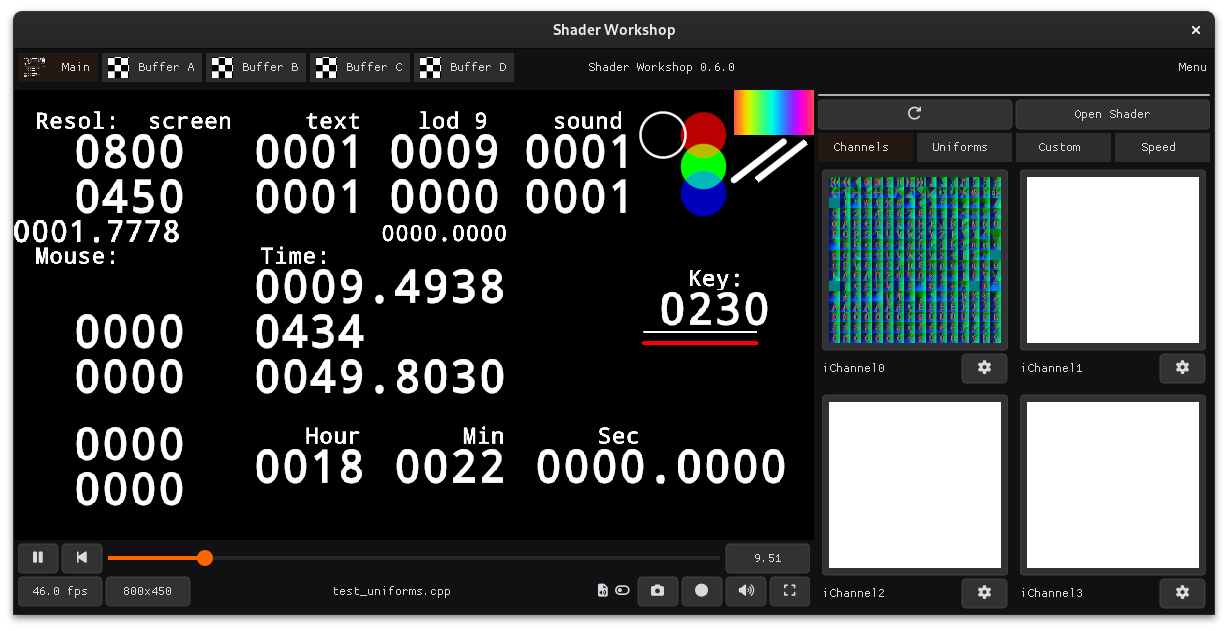Flip the small toggle switch icon
1228x631 pixels.
pos(622,591)
